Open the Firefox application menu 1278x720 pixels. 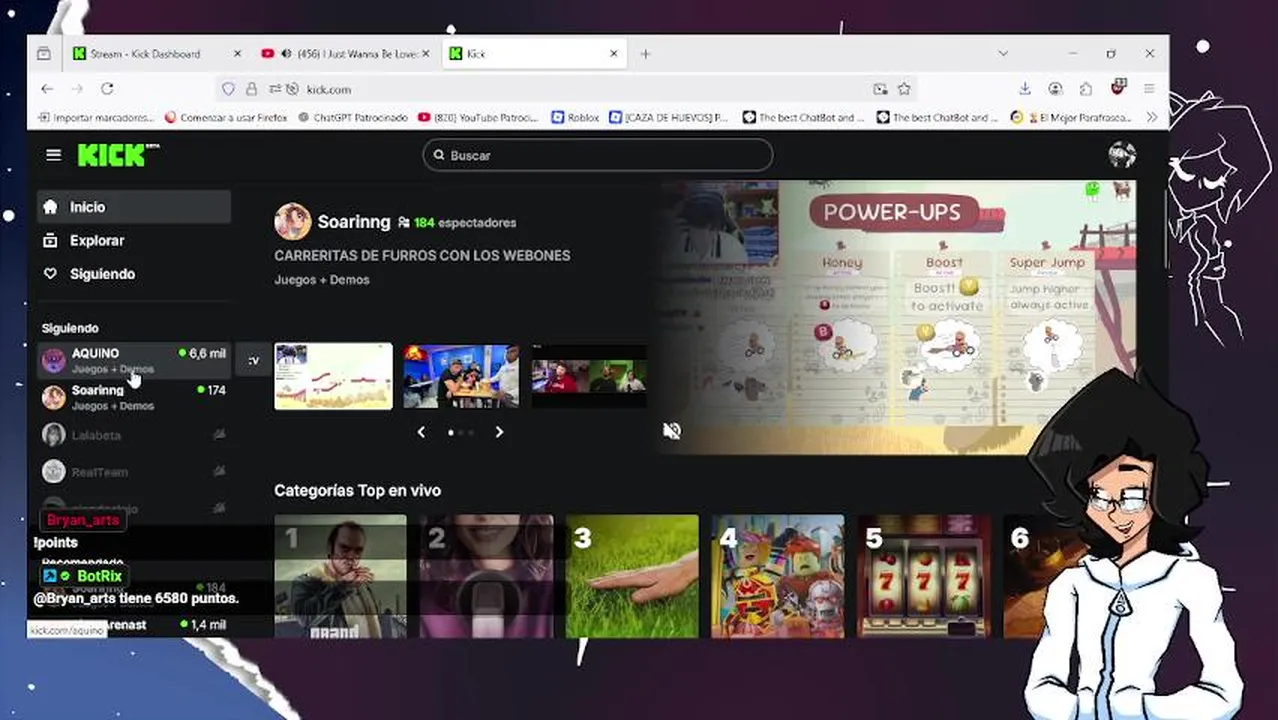click(1150, 89)
